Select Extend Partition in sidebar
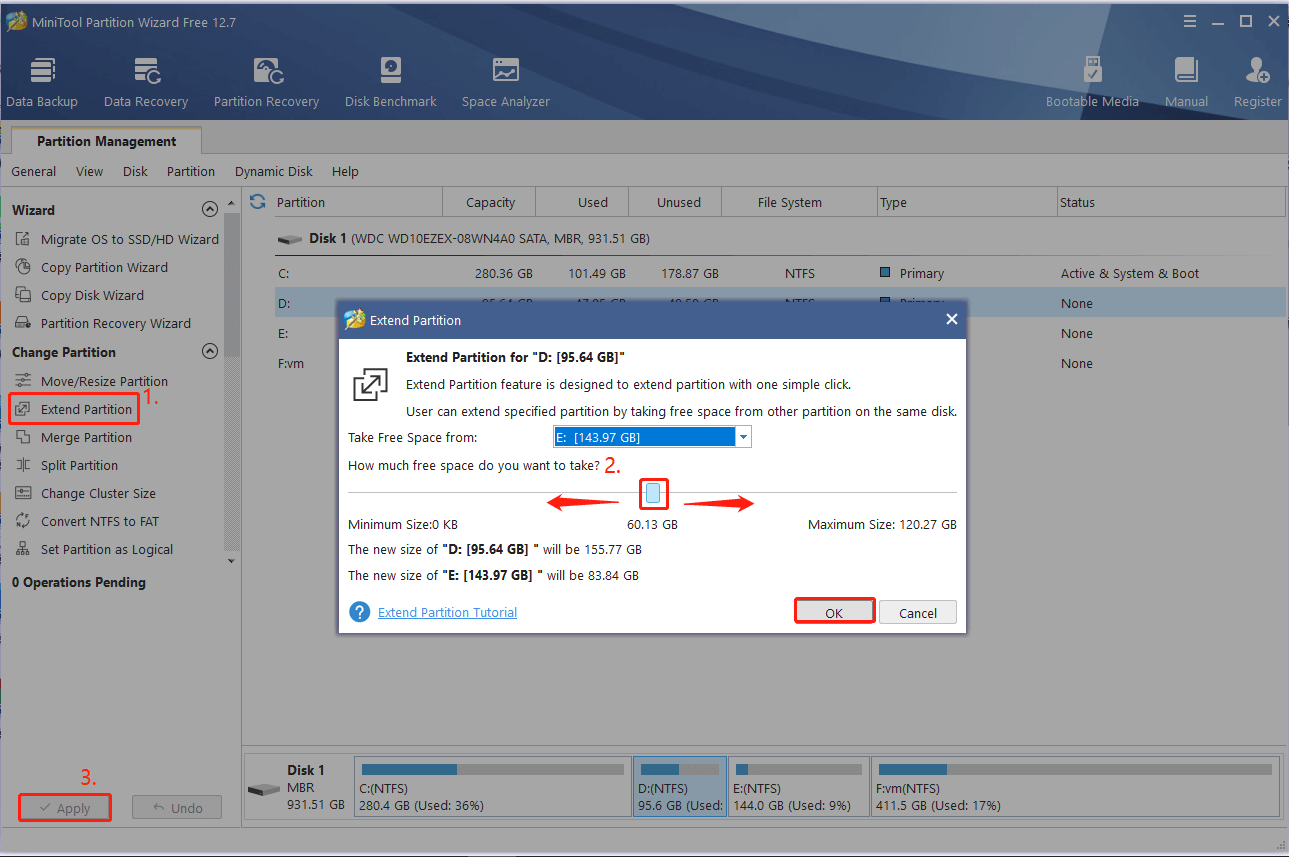 (74, 409)
